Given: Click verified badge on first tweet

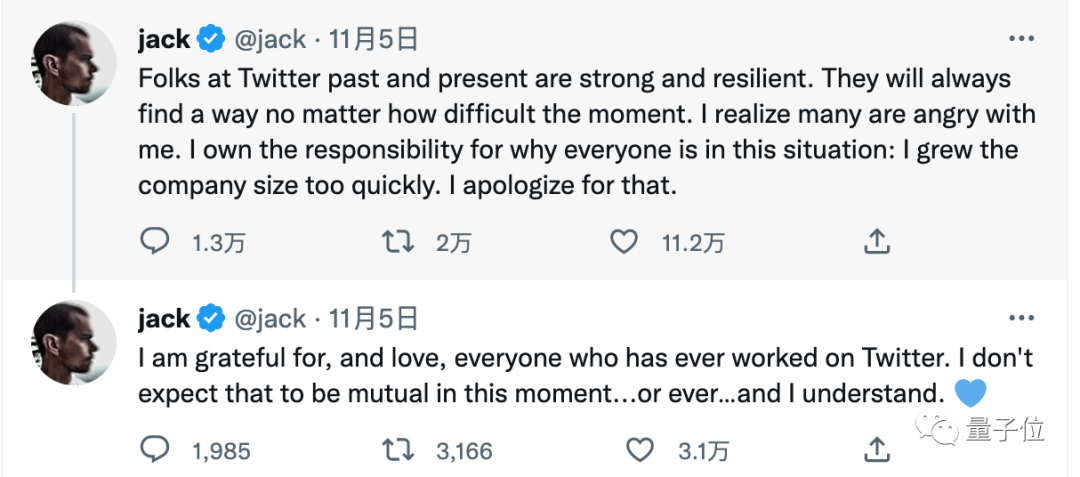Looking at the screenshot, I should point(210,40).
